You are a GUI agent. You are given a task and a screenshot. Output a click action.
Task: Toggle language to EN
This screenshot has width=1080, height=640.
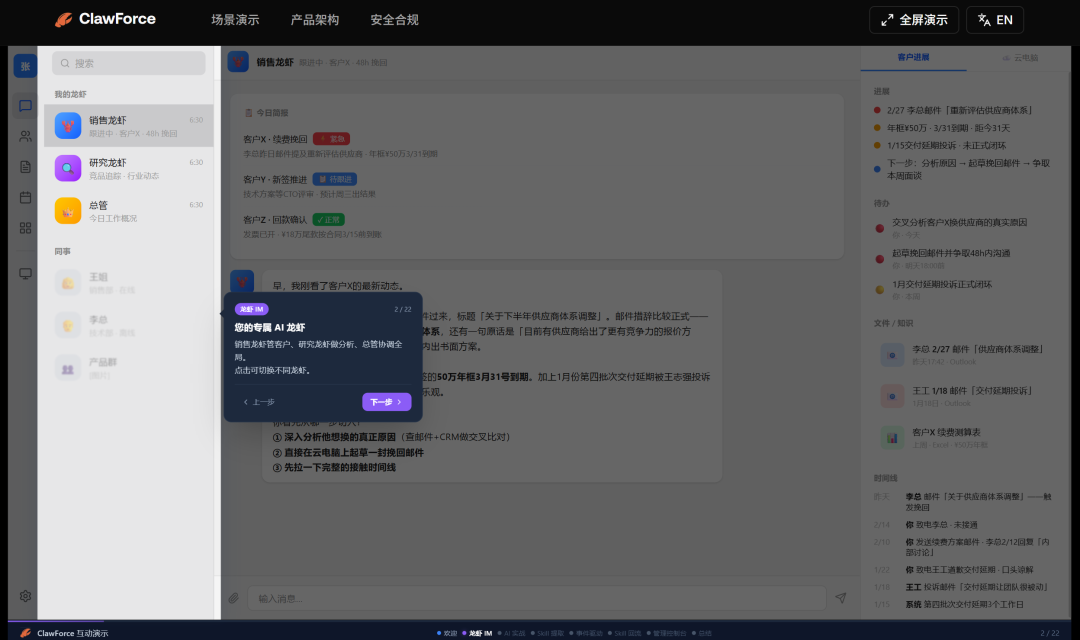pos(994,20)
